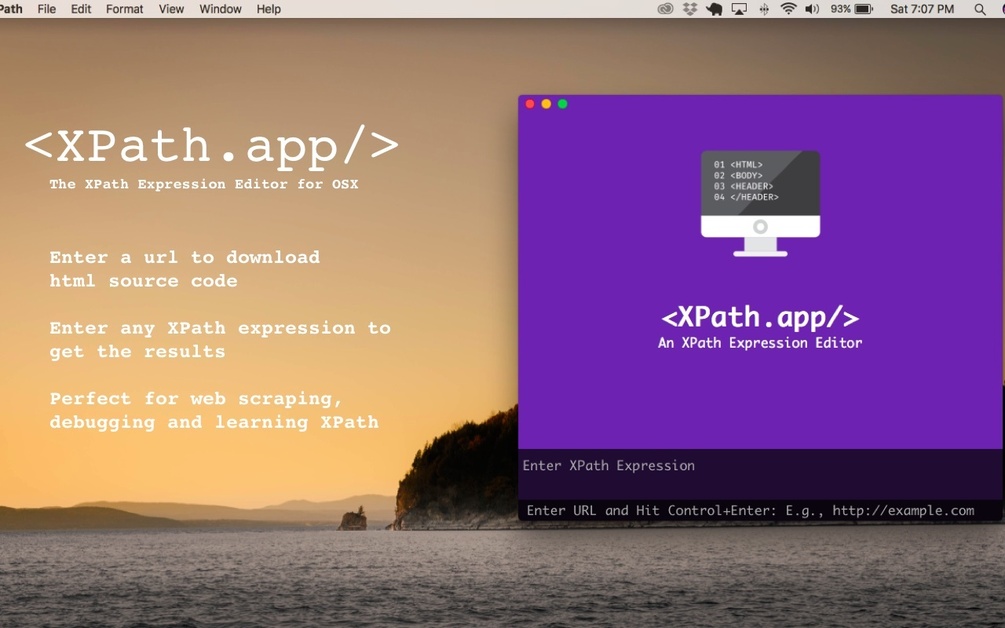Open the Creative Cloud menu bar icon

665,9
